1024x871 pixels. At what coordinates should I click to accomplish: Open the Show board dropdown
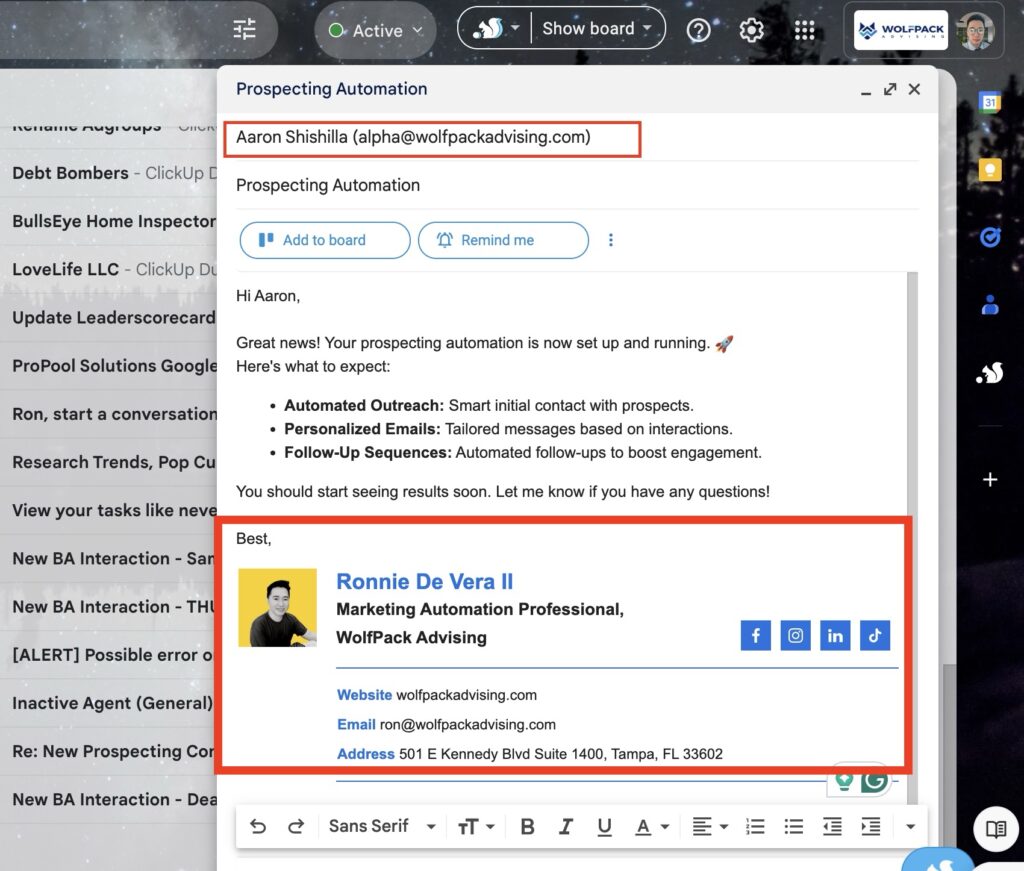tap(596, 29)
